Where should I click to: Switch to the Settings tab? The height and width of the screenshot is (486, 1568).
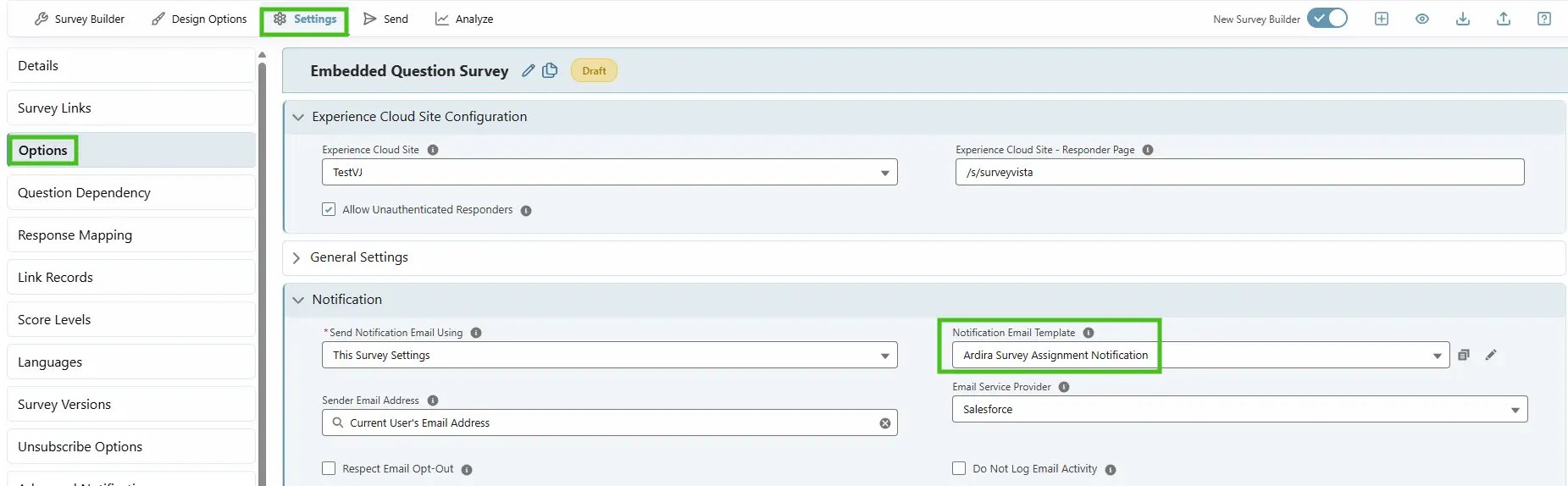305,19
